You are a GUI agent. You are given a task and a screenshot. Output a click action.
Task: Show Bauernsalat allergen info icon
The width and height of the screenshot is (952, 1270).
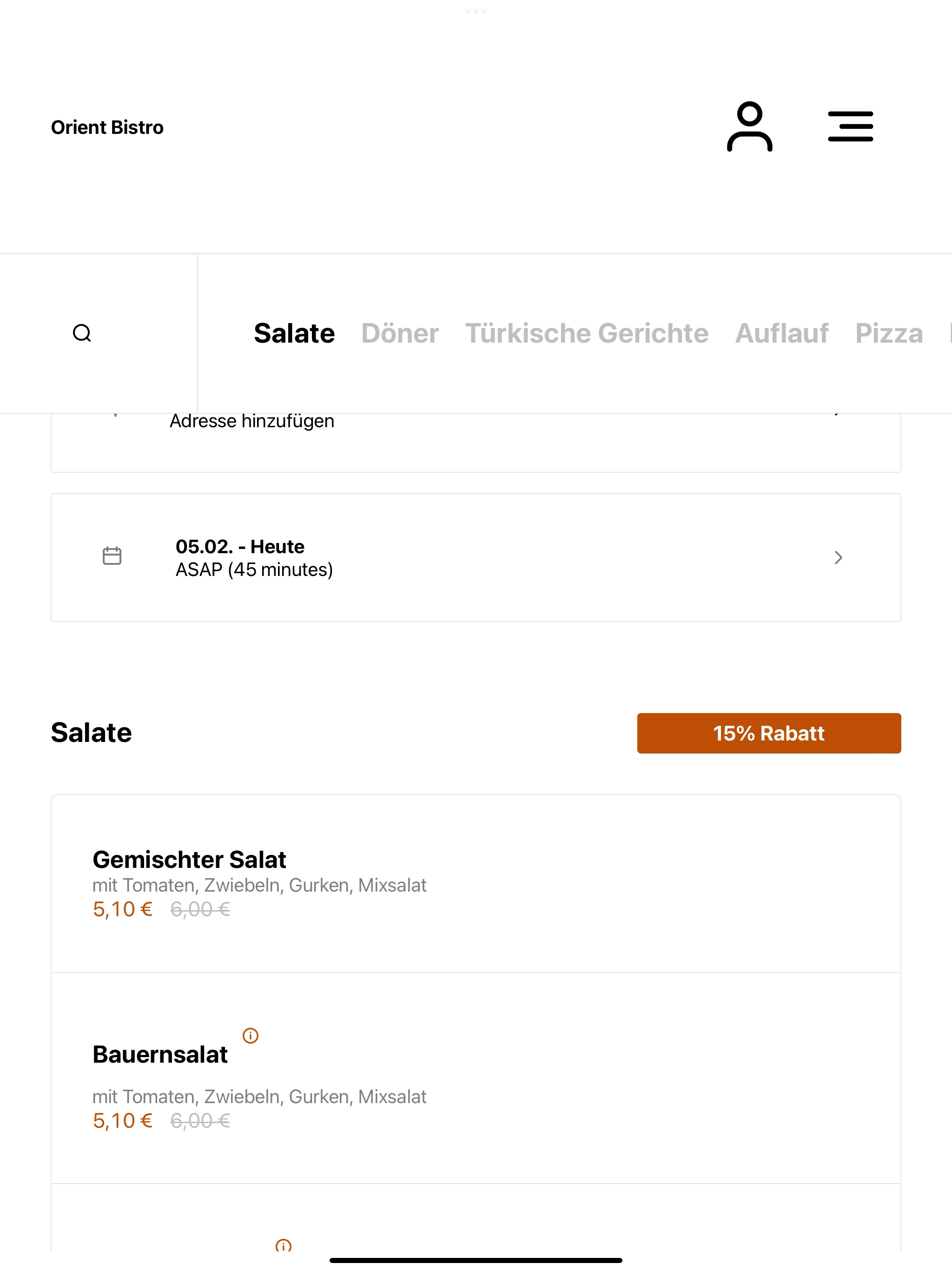pos(251,1036)
